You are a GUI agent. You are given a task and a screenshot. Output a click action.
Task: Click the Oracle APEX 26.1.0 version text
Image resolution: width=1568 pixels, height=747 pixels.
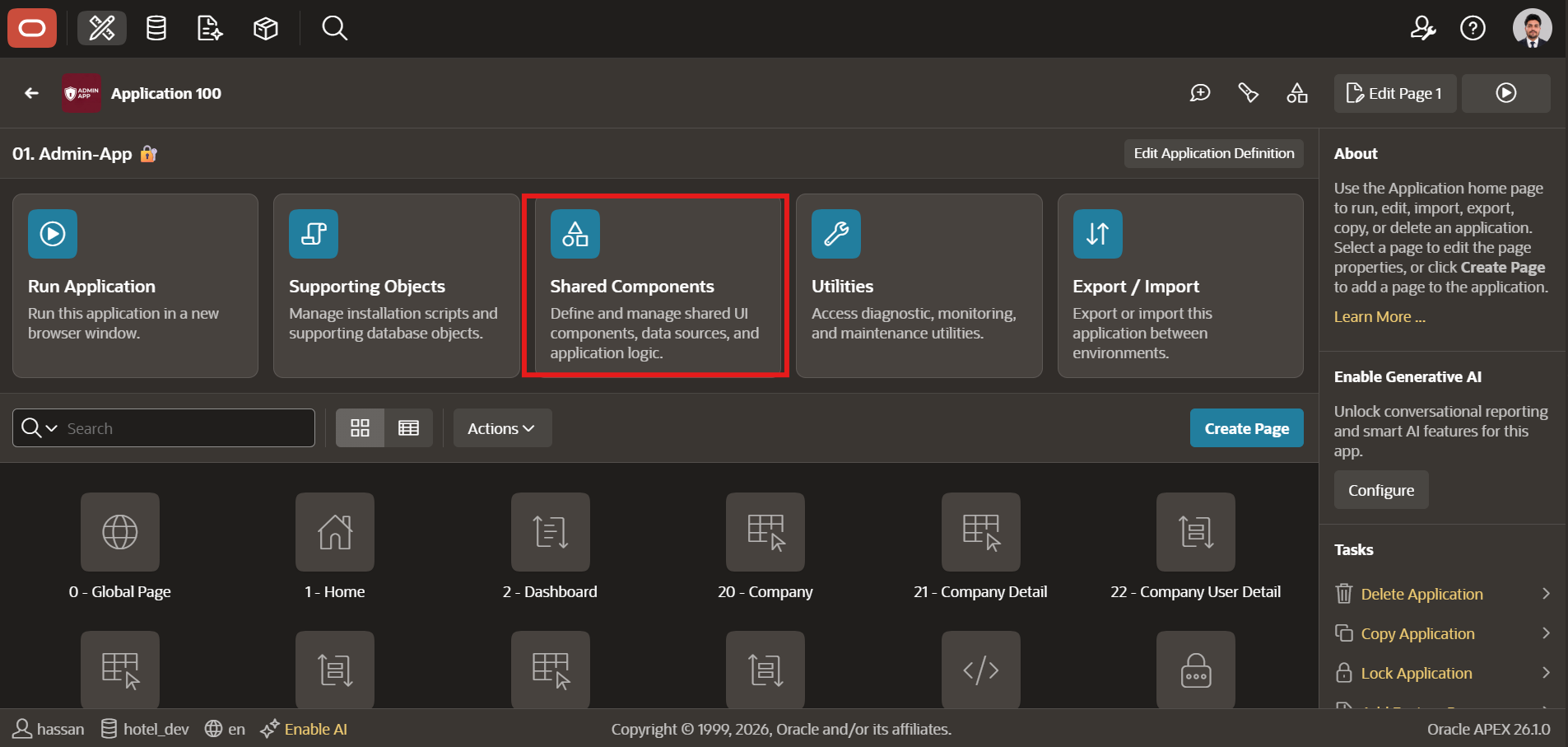coord(1488,729)
